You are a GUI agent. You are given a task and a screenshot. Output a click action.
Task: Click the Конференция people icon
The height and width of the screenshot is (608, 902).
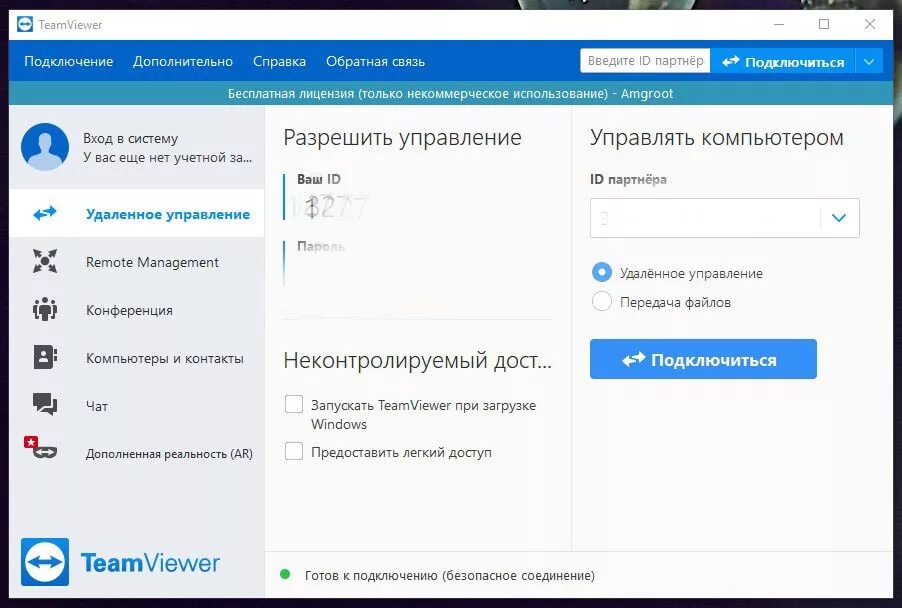[45, 309]
